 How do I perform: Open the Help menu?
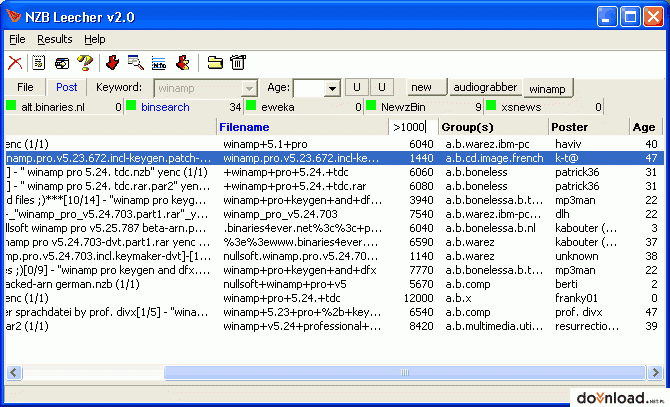point(94,39)
